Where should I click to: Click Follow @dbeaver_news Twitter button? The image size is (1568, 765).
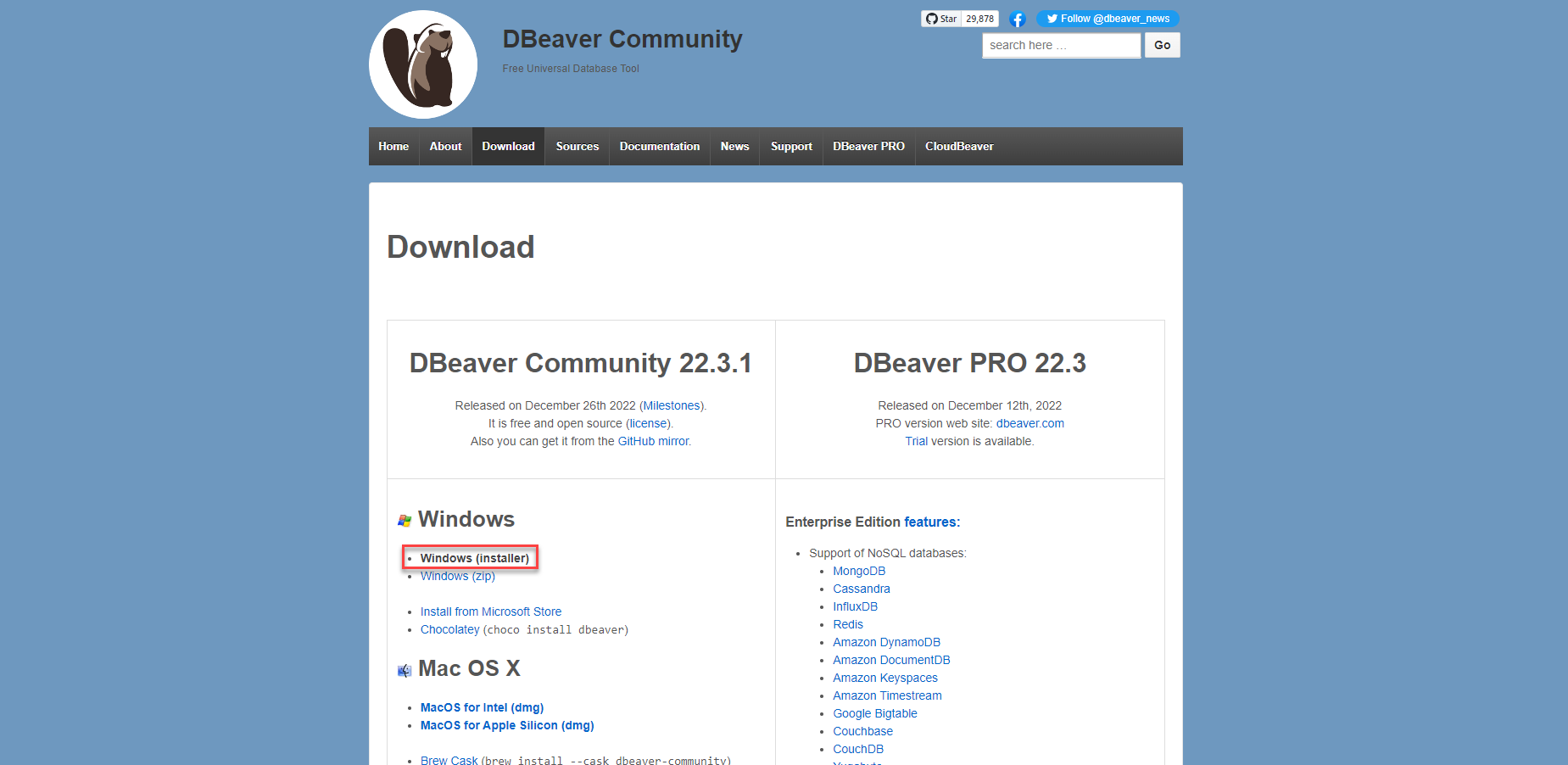[1108, 19]
